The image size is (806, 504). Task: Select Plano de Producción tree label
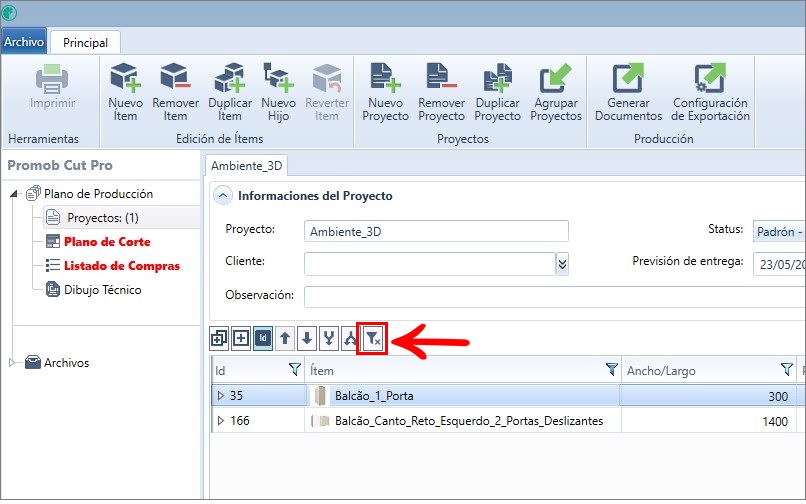[x=98, y=194]
